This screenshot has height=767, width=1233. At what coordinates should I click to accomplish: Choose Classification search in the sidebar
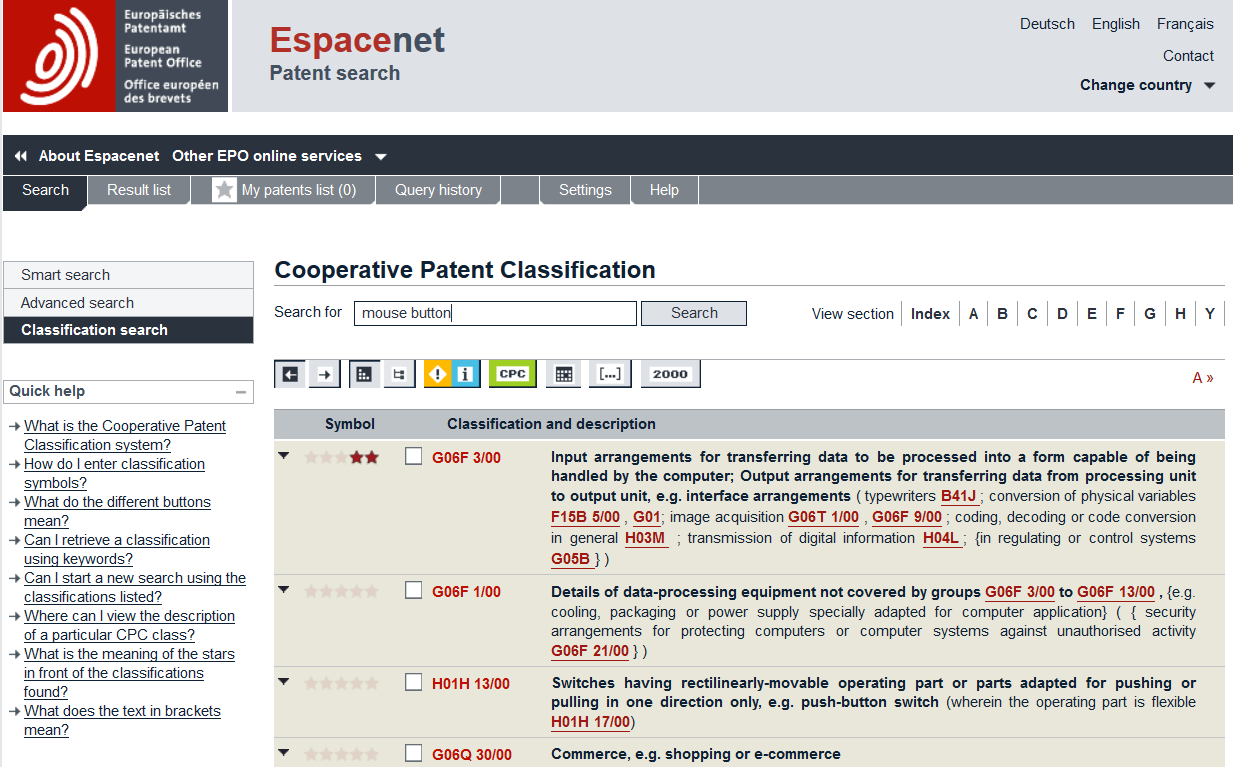128,330
